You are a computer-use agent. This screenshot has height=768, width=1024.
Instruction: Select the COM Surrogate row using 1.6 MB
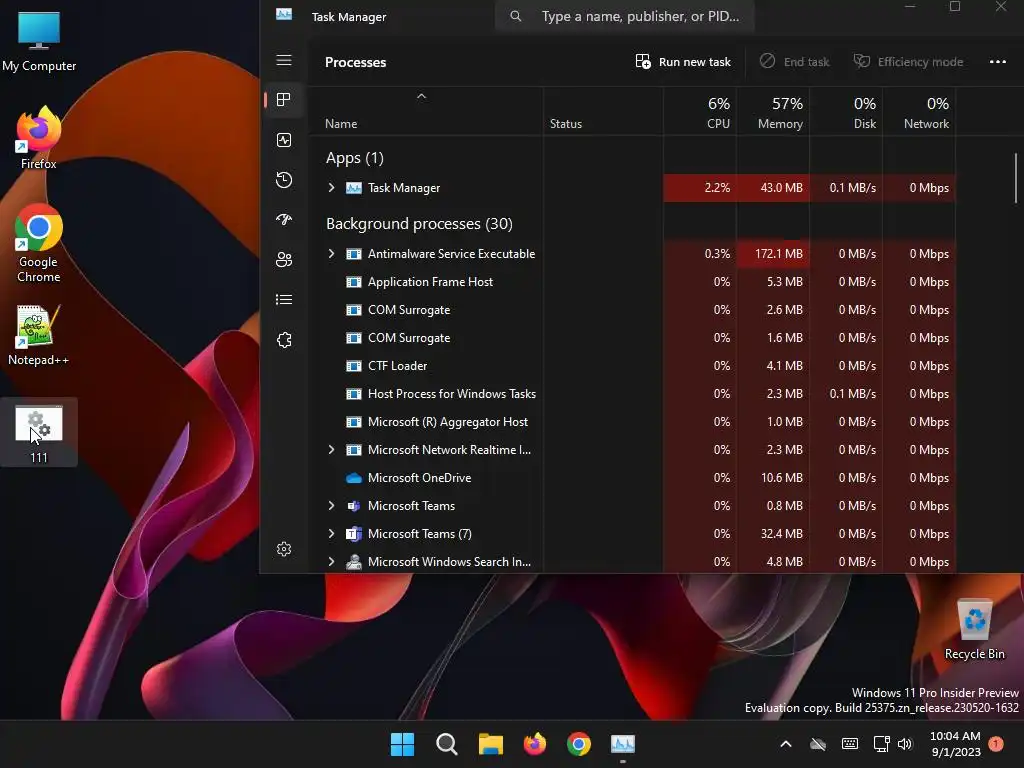pyautogui.click(x=632, y=338)
